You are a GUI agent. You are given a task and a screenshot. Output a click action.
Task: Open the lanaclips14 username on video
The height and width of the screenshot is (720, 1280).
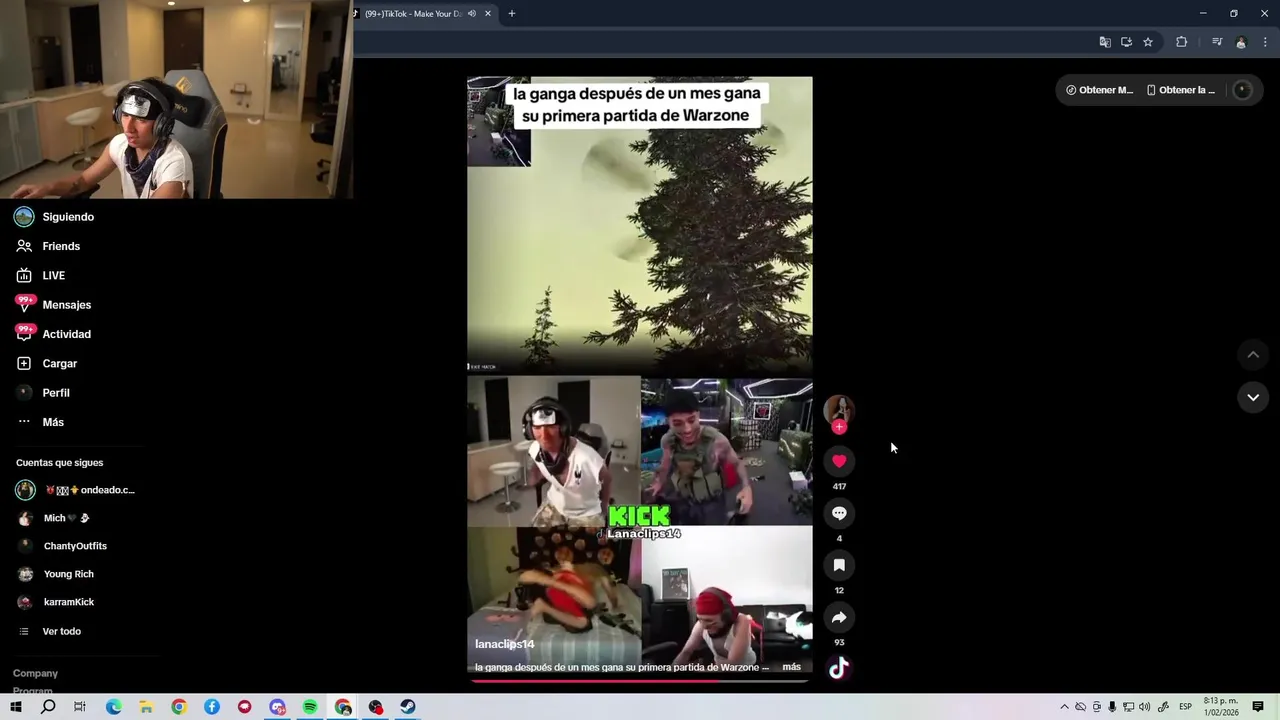504,644
